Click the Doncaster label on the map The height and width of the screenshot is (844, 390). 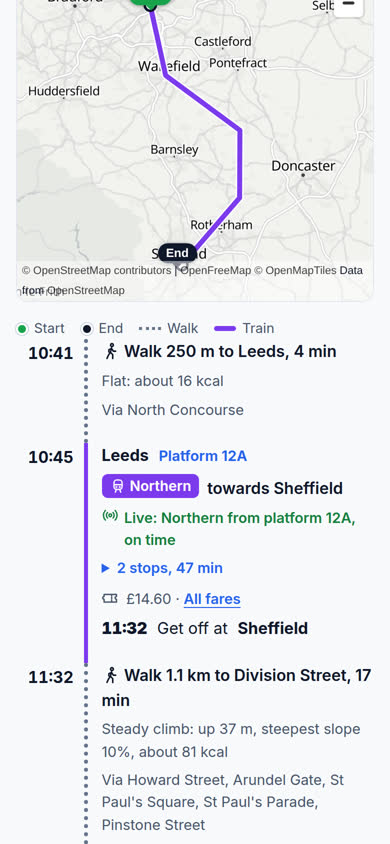tap(303, 166)
